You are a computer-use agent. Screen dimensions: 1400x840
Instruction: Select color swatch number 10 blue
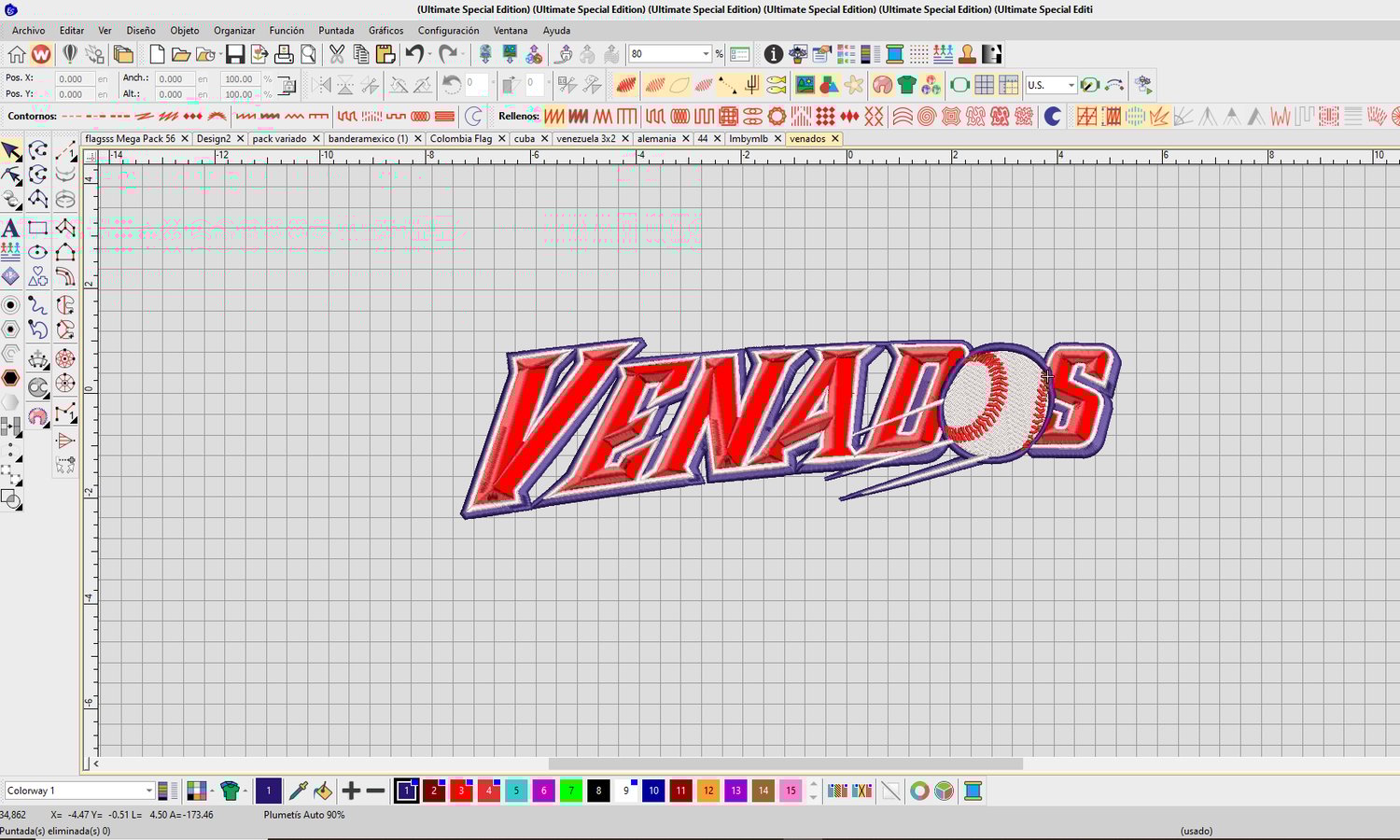(653, 791)
